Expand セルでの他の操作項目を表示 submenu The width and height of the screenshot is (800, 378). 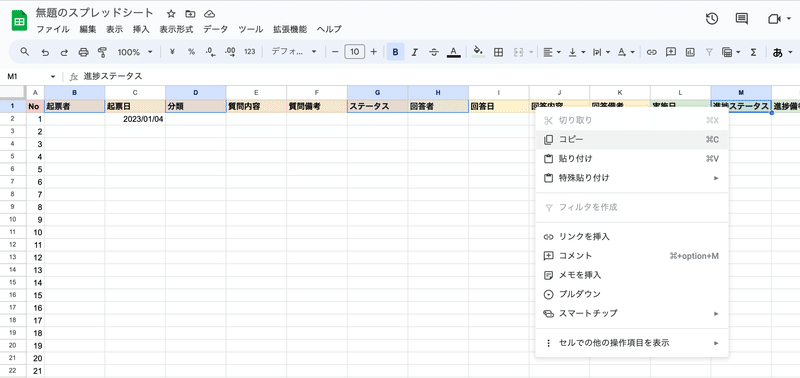pos(632,343)
